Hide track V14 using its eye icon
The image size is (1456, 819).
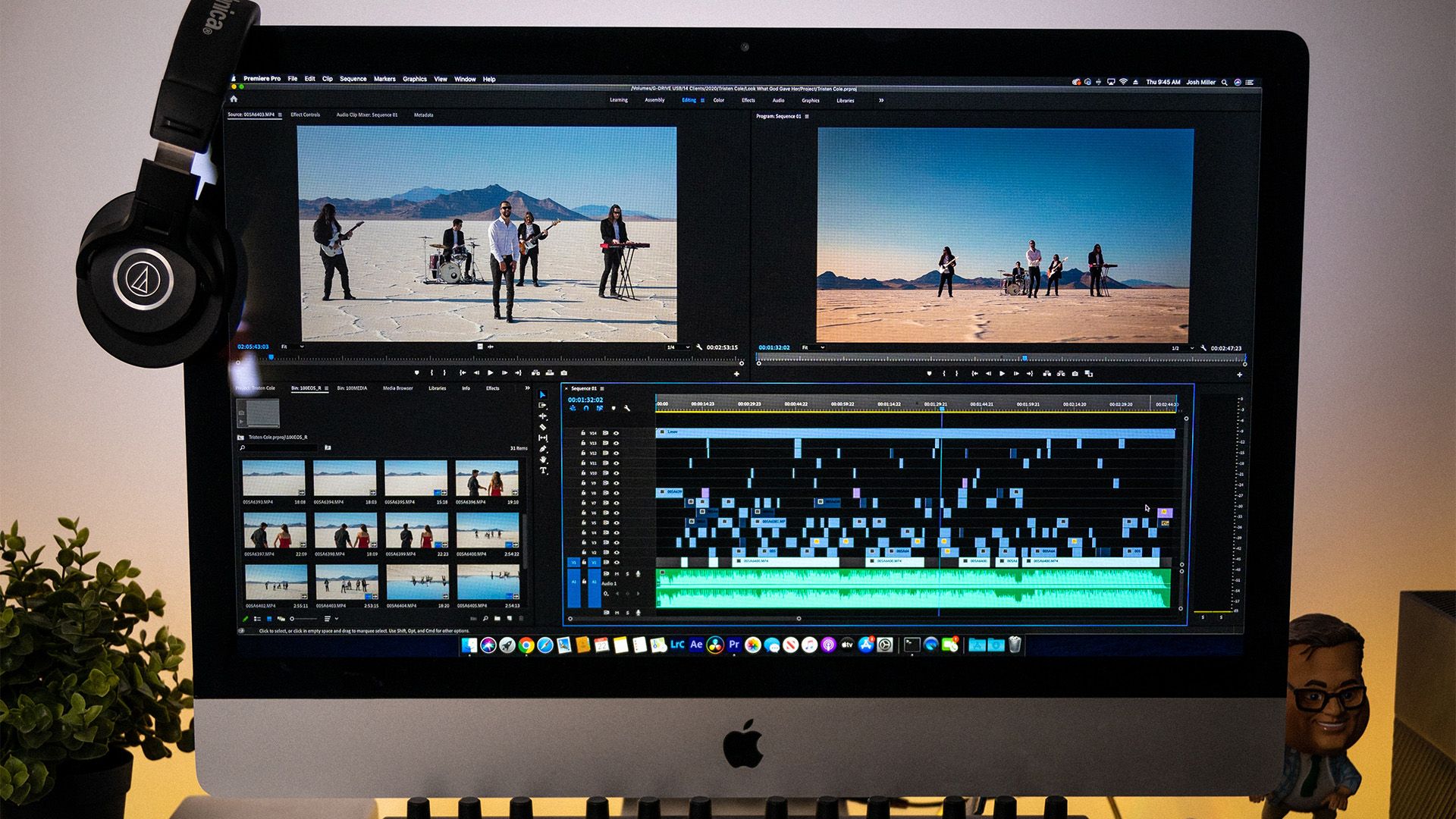point(616,433)
